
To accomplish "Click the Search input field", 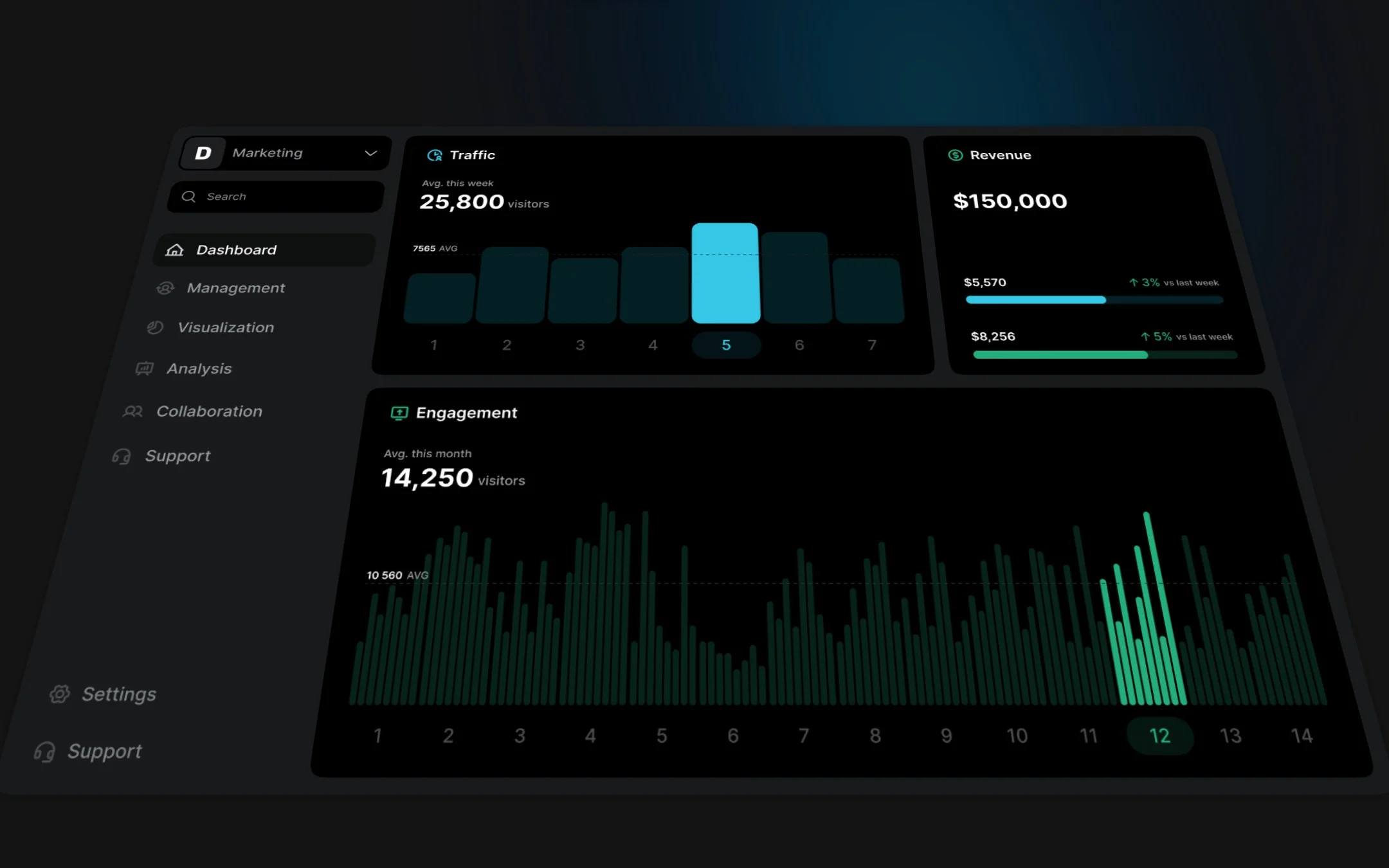I will pyautogui.click(x=276, y=197).
